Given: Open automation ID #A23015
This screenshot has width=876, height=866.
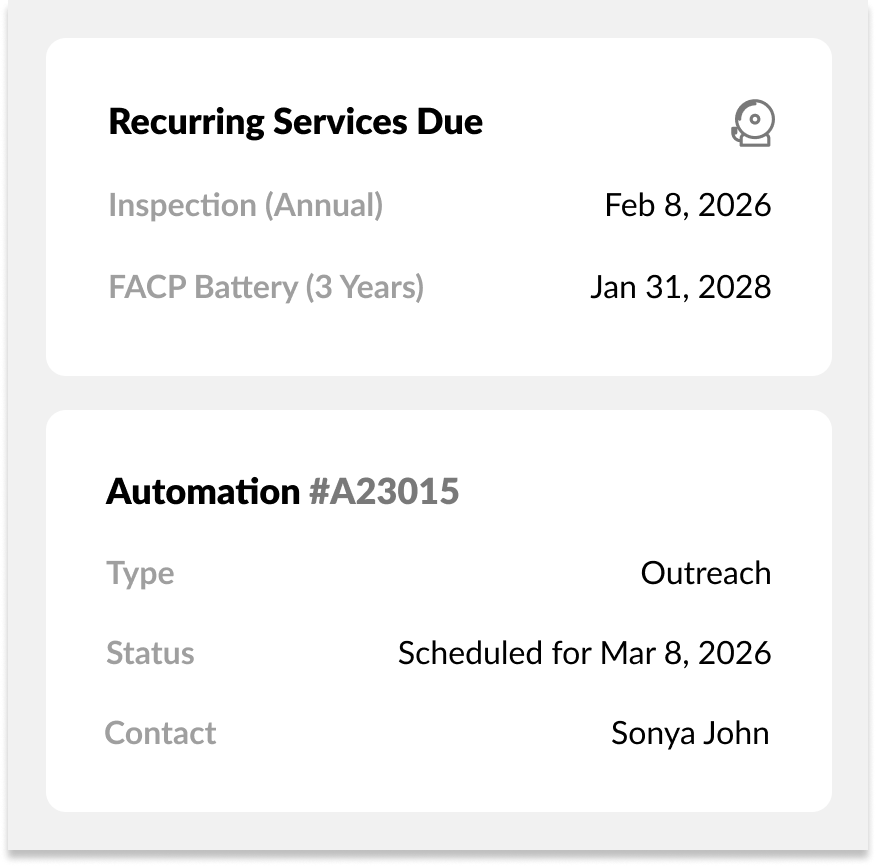Looking at the screenshot, I should click(x=384, y=492).
